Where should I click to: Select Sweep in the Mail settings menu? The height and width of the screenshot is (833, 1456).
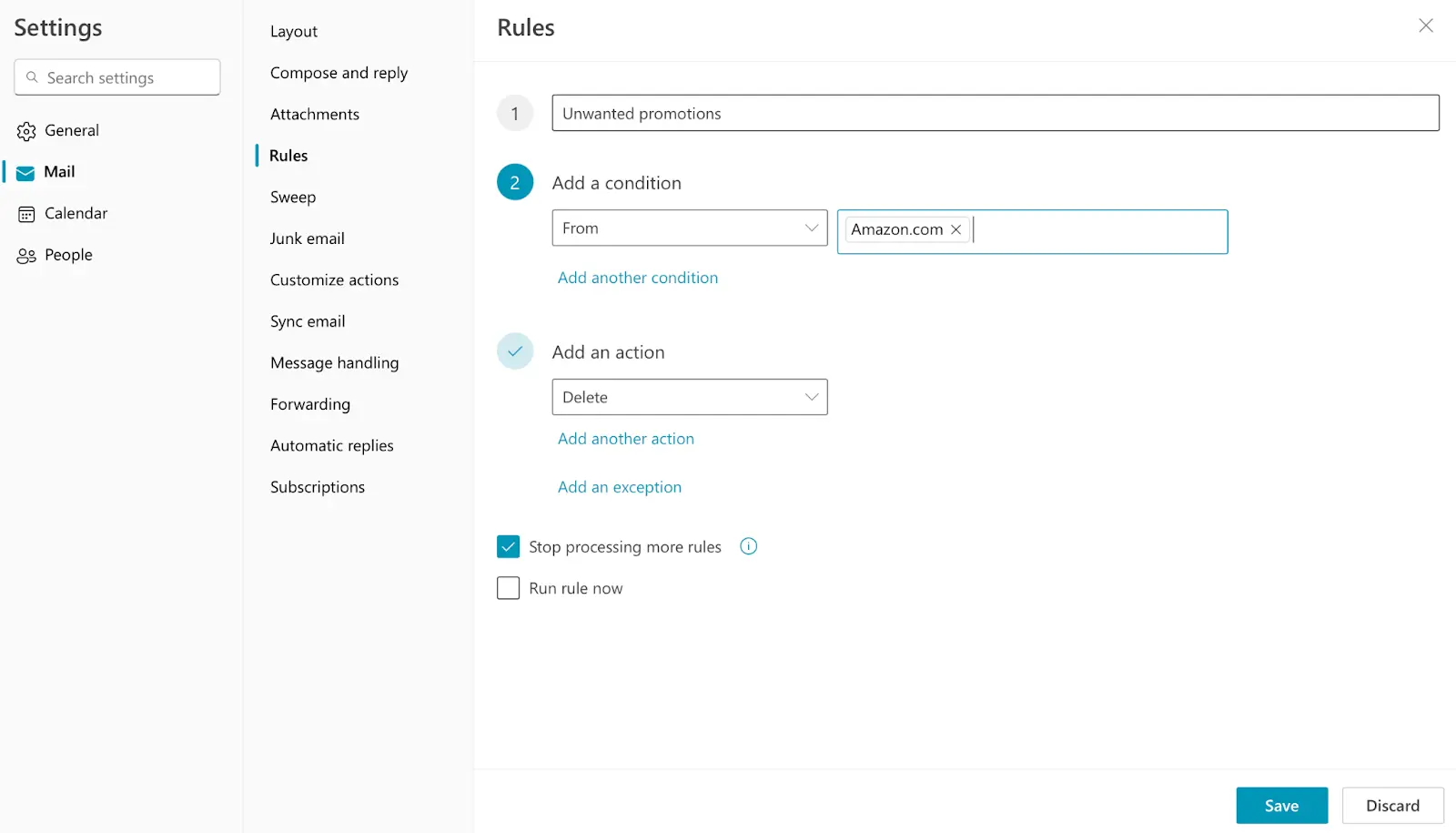292,197
